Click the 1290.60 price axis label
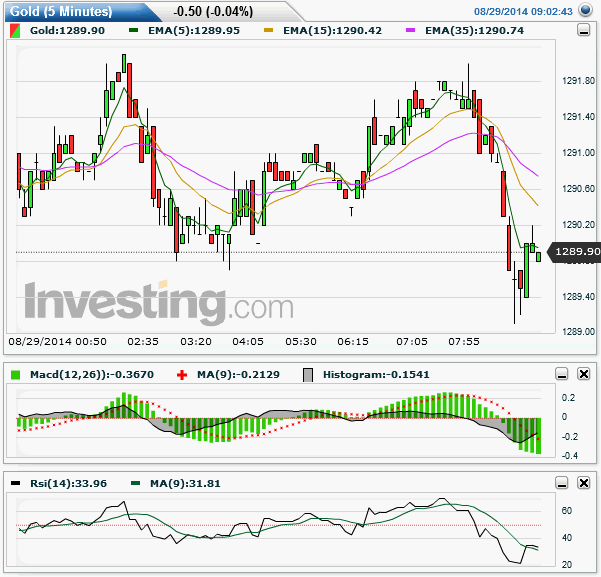 click(x=578, y=189)
